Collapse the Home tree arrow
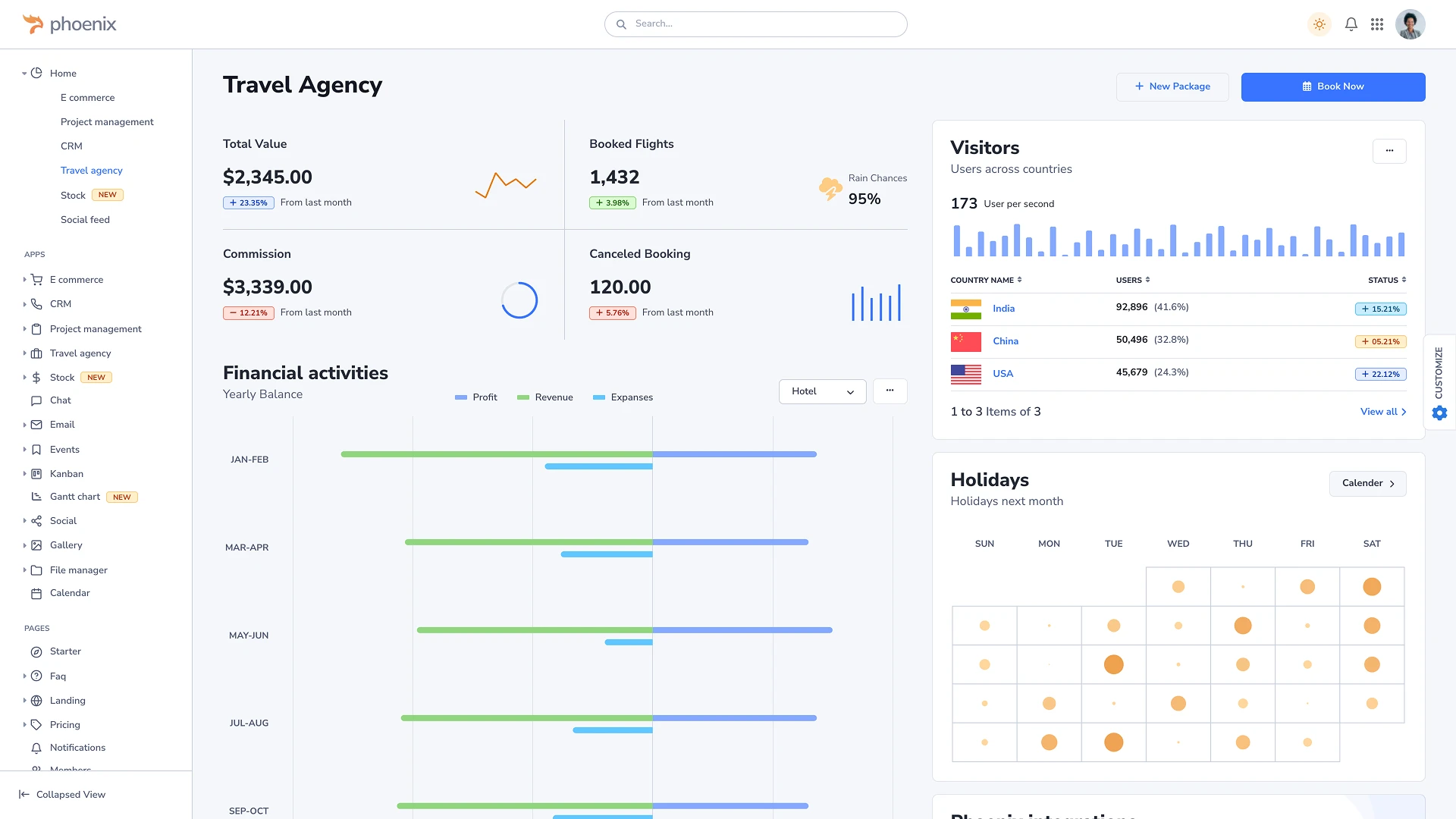The image size is (1456, 819). click(24, 74)
